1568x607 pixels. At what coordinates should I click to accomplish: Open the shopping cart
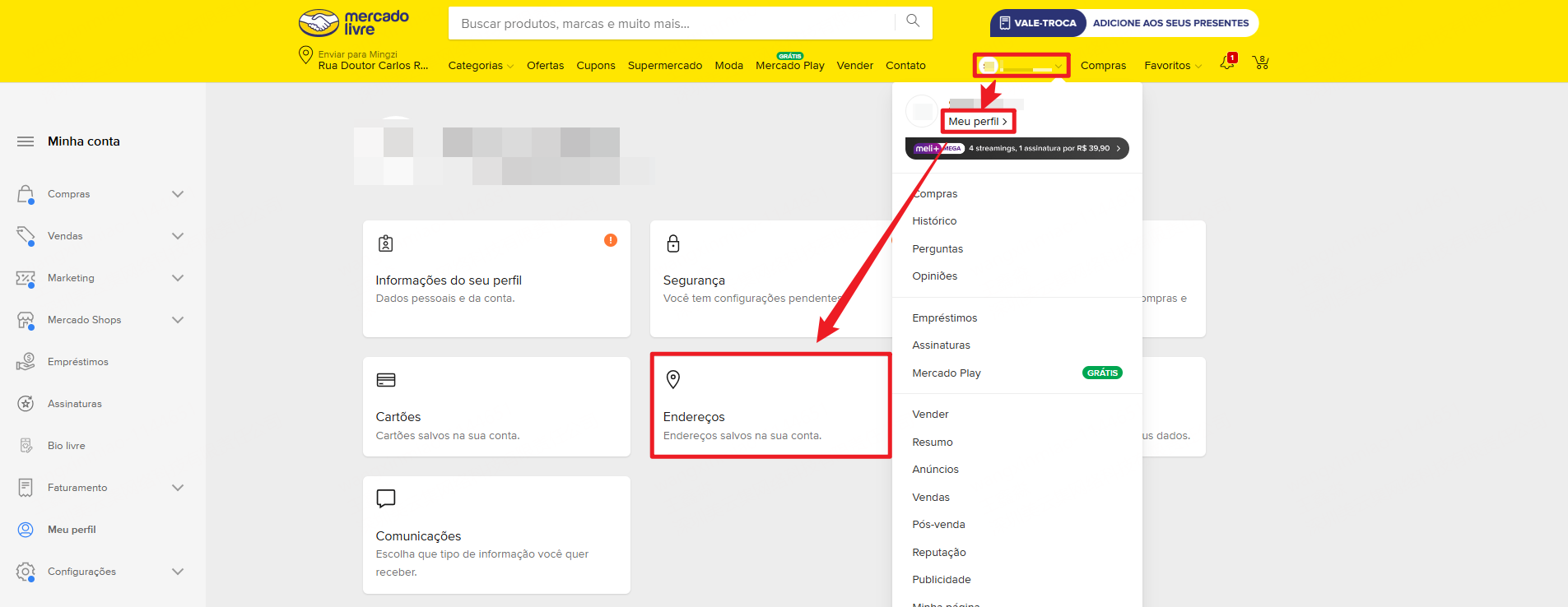tap(1260, 63)
